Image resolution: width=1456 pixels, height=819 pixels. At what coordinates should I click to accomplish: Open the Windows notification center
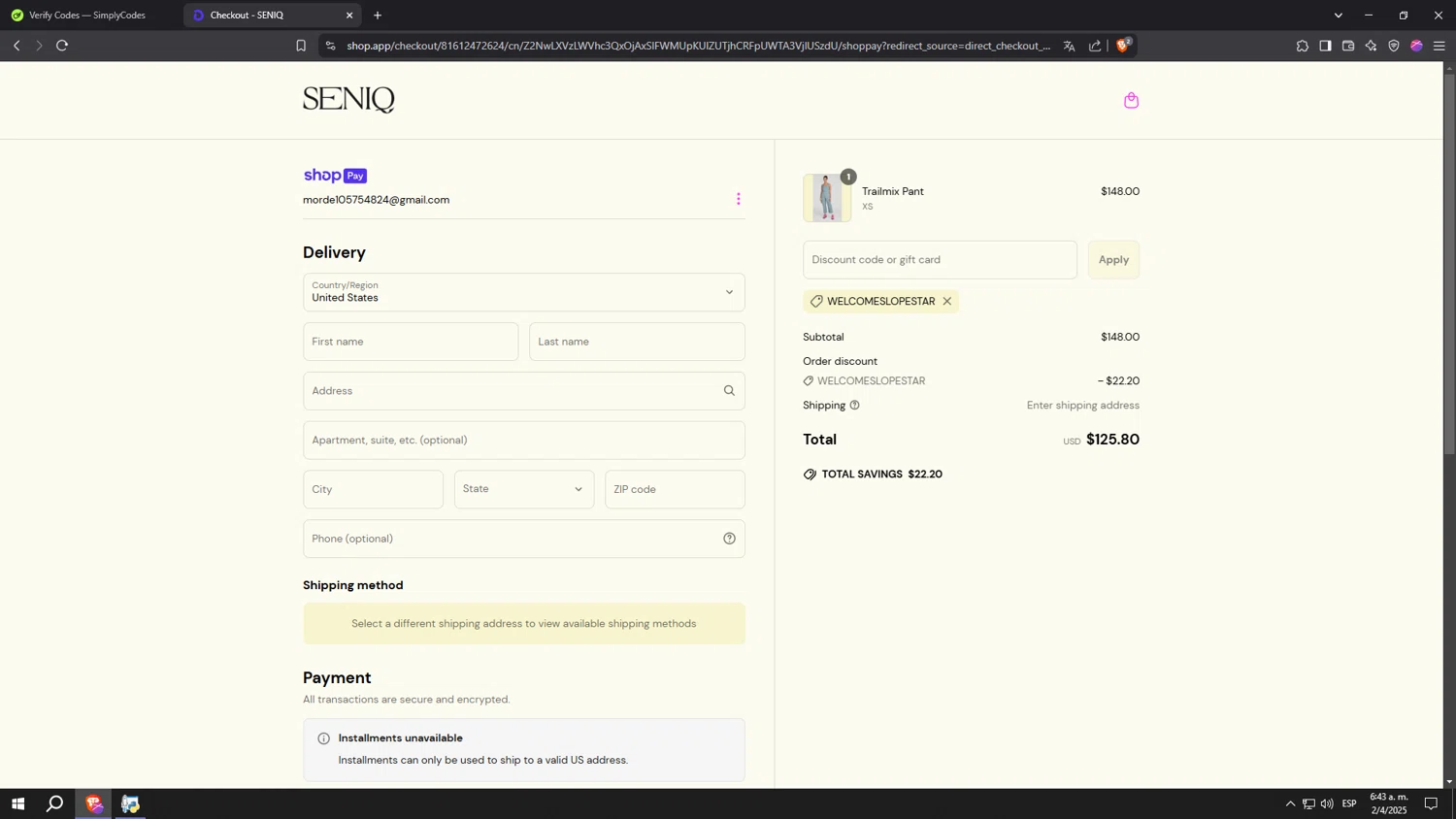(1431, 803)
